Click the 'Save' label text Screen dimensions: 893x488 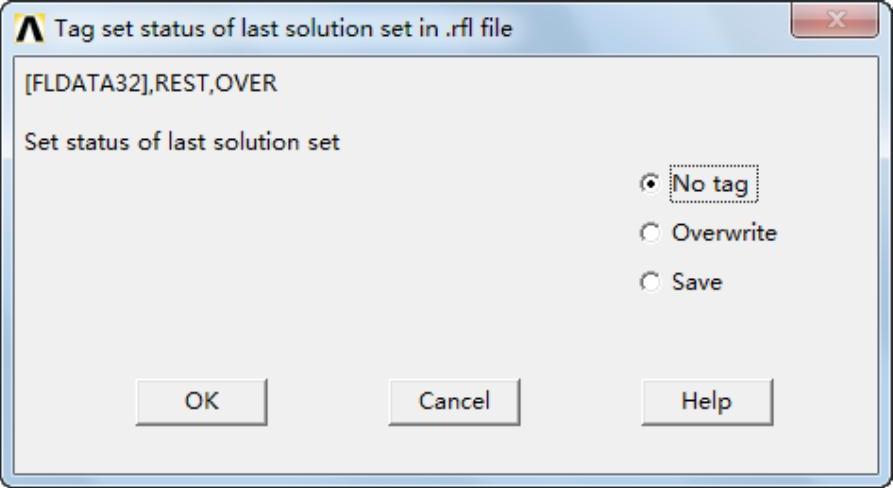click(697, 283)
